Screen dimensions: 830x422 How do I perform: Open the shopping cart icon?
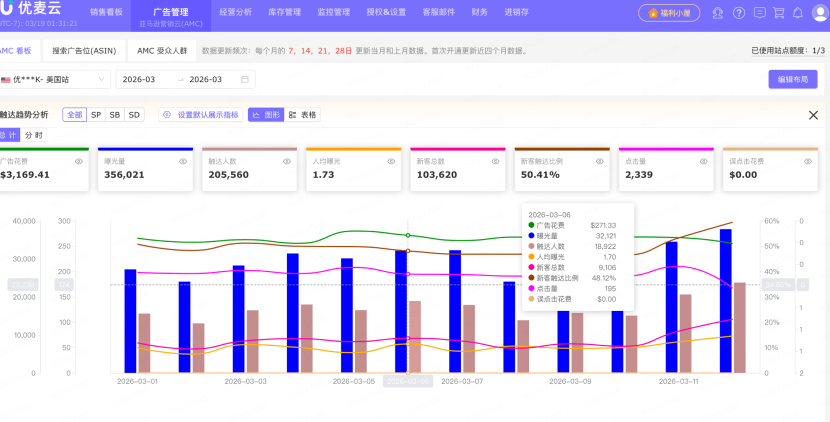click(779, 13)
